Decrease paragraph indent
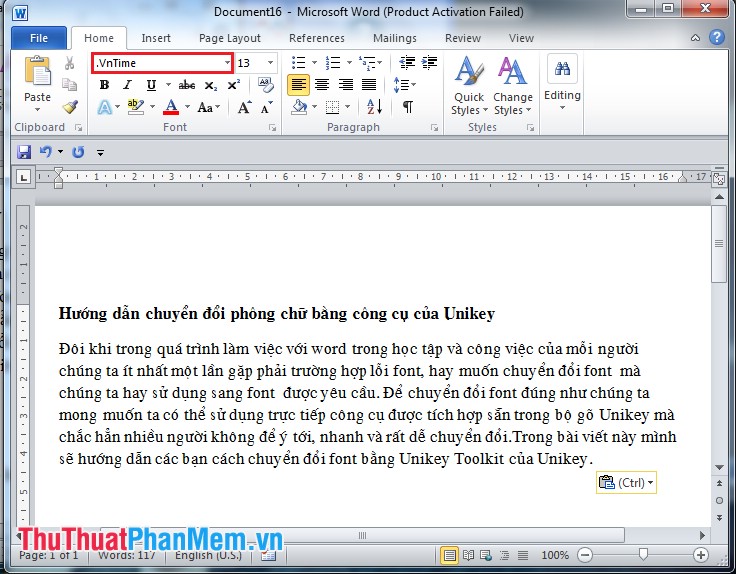Image resolution: width=736 pixels, height=574 pixels. point(407,62)
